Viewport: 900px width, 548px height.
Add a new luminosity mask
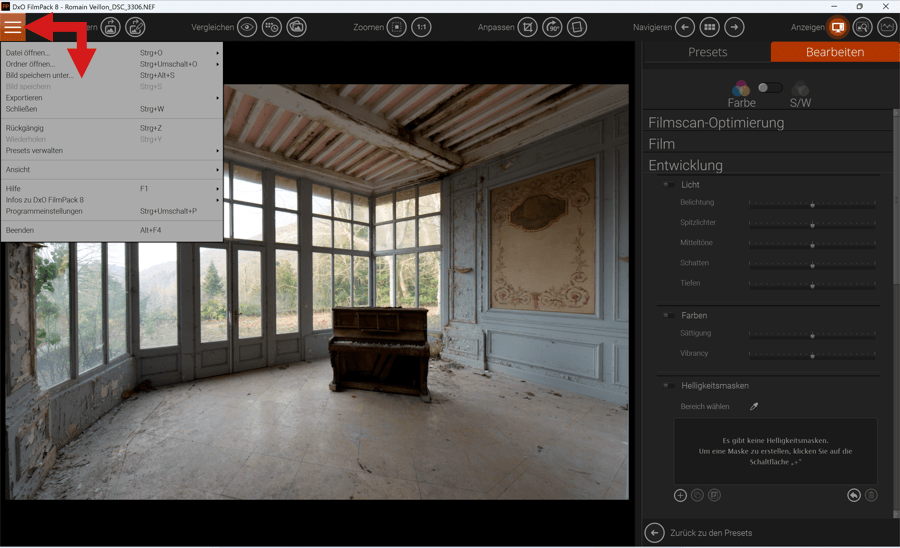coord(680,495)
